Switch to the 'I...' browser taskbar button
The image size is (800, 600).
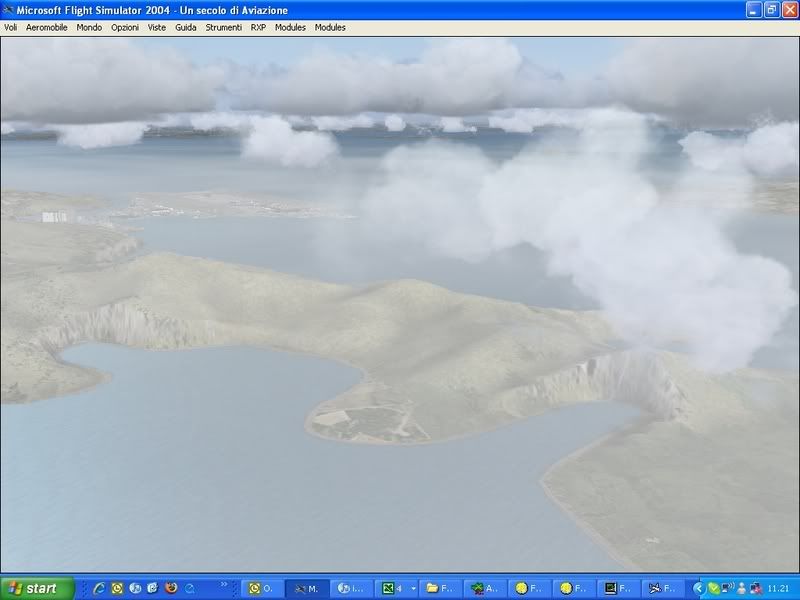pyautogui.click(x=352, y=588)
